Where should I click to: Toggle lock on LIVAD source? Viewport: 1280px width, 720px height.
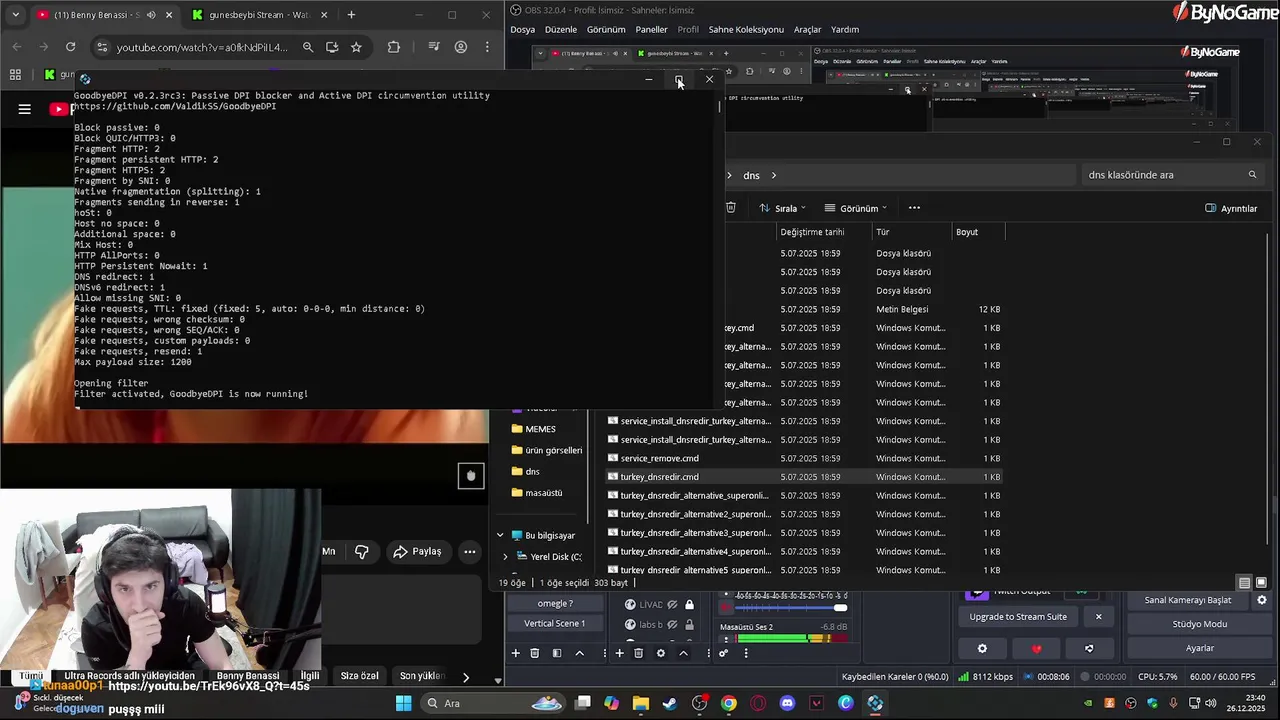click(689, 605)
